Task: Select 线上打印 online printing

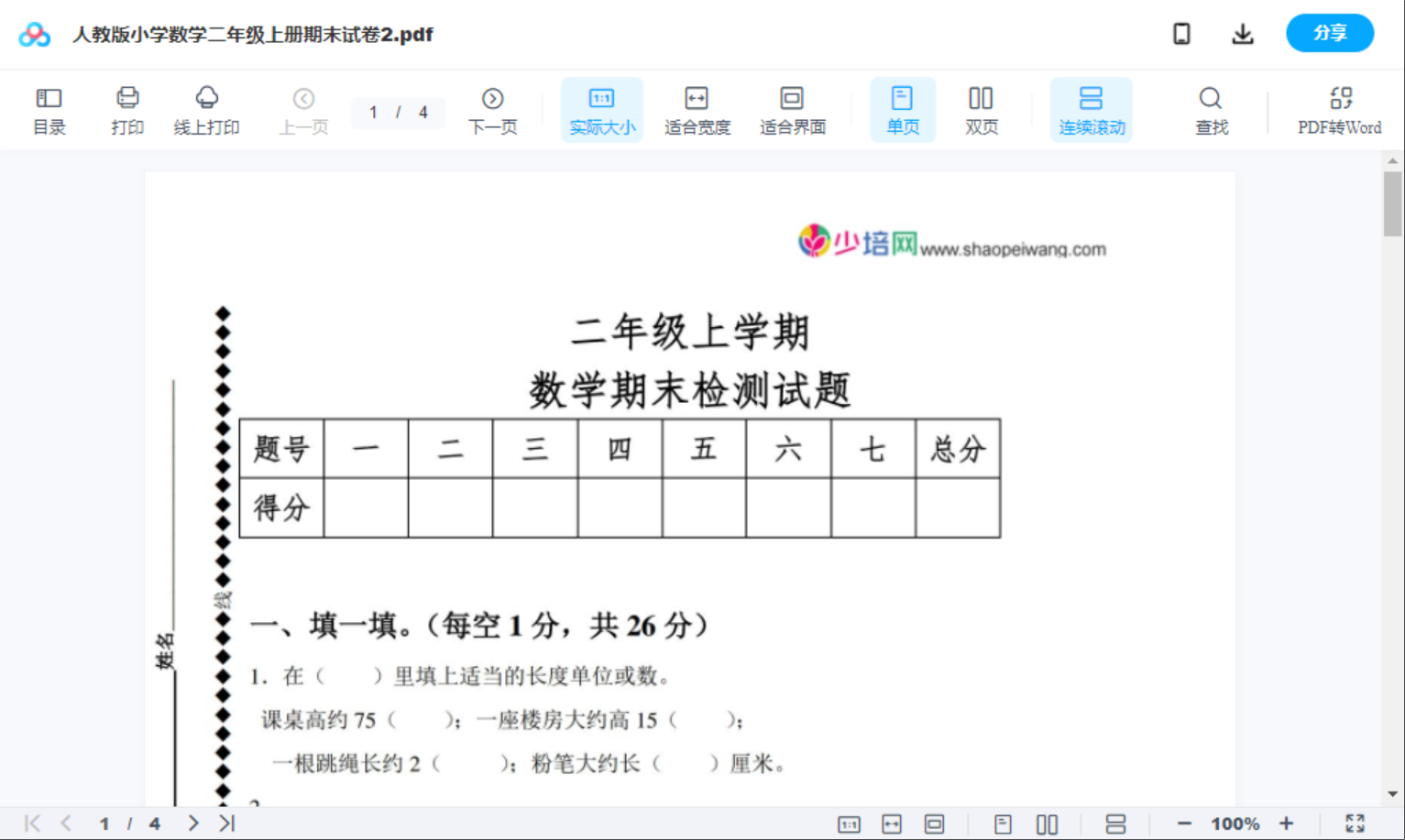Action: tap(206, 109)
